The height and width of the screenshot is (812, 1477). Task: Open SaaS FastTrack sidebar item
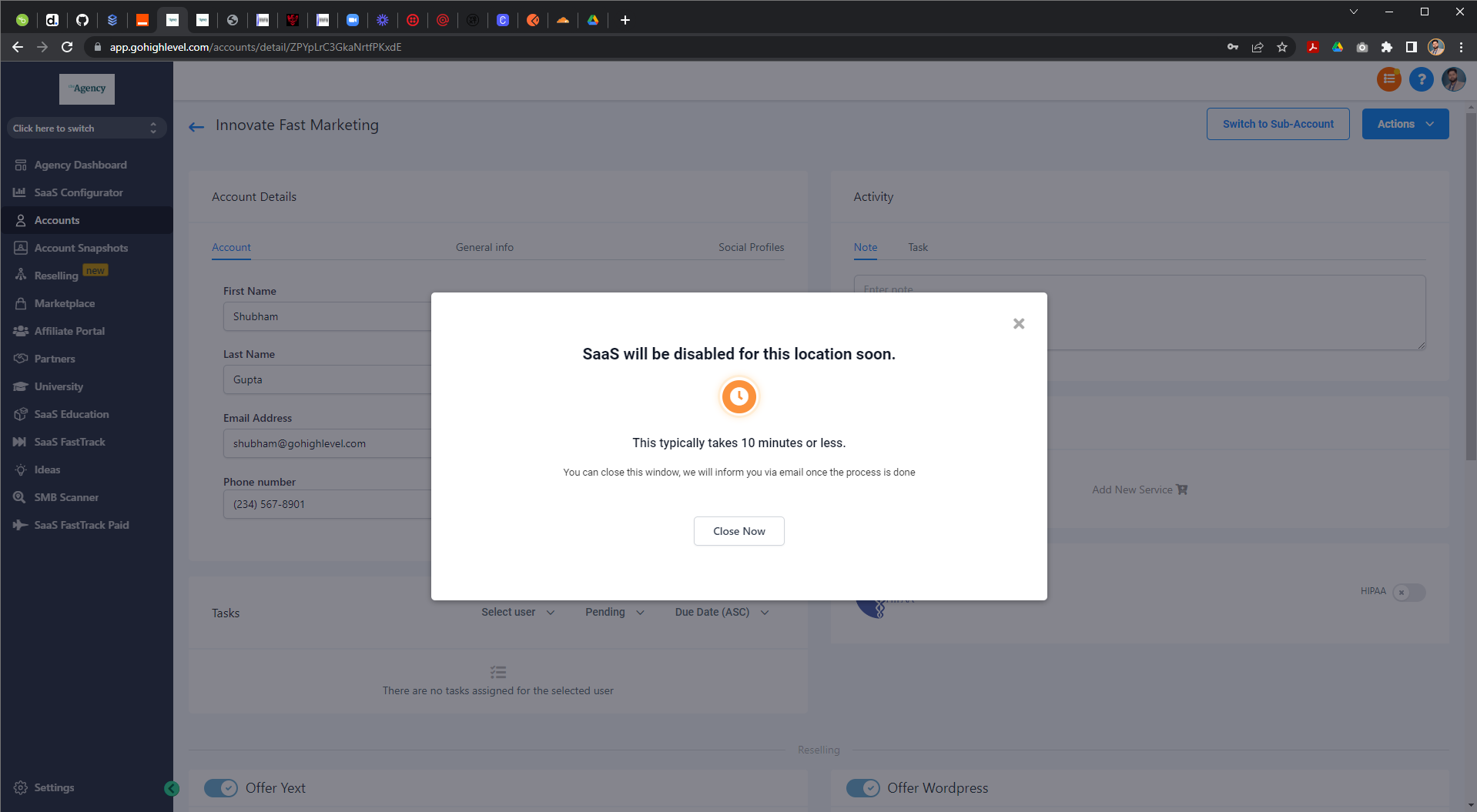[x=69, y=442]
